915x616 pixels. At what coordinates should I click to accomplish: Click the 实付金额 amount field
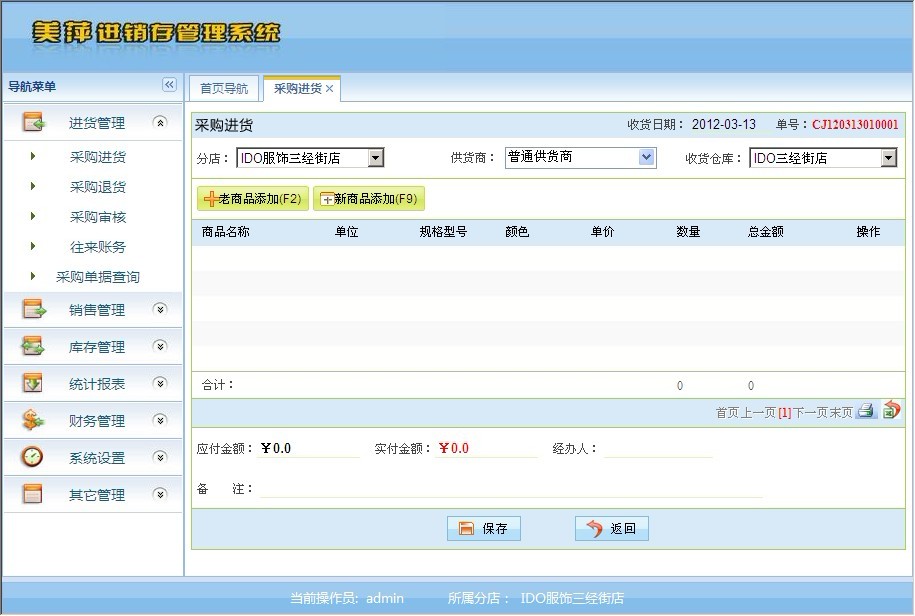[486, 448]
